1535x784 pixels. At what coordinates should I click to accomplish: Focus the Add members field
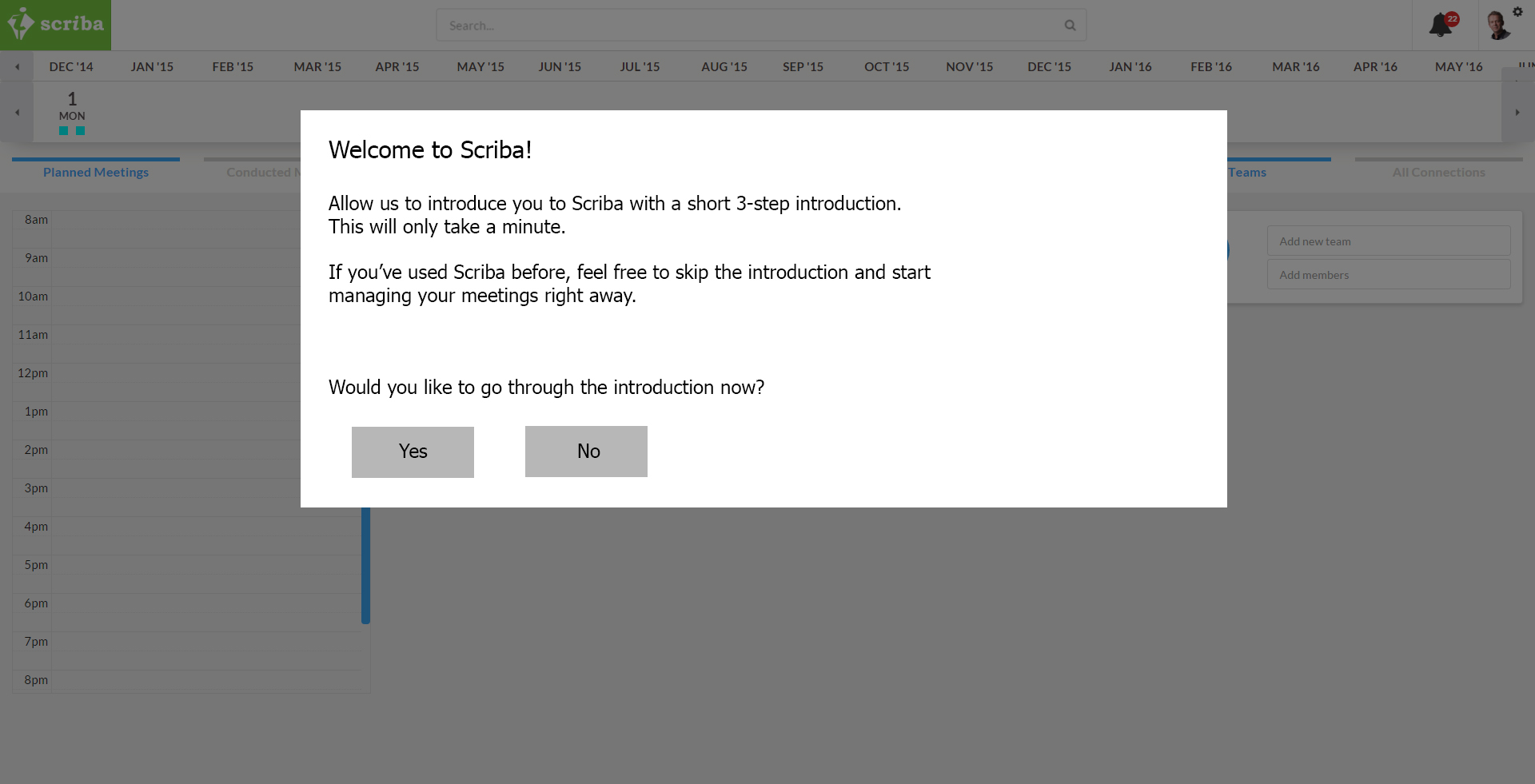point(1388,275)
